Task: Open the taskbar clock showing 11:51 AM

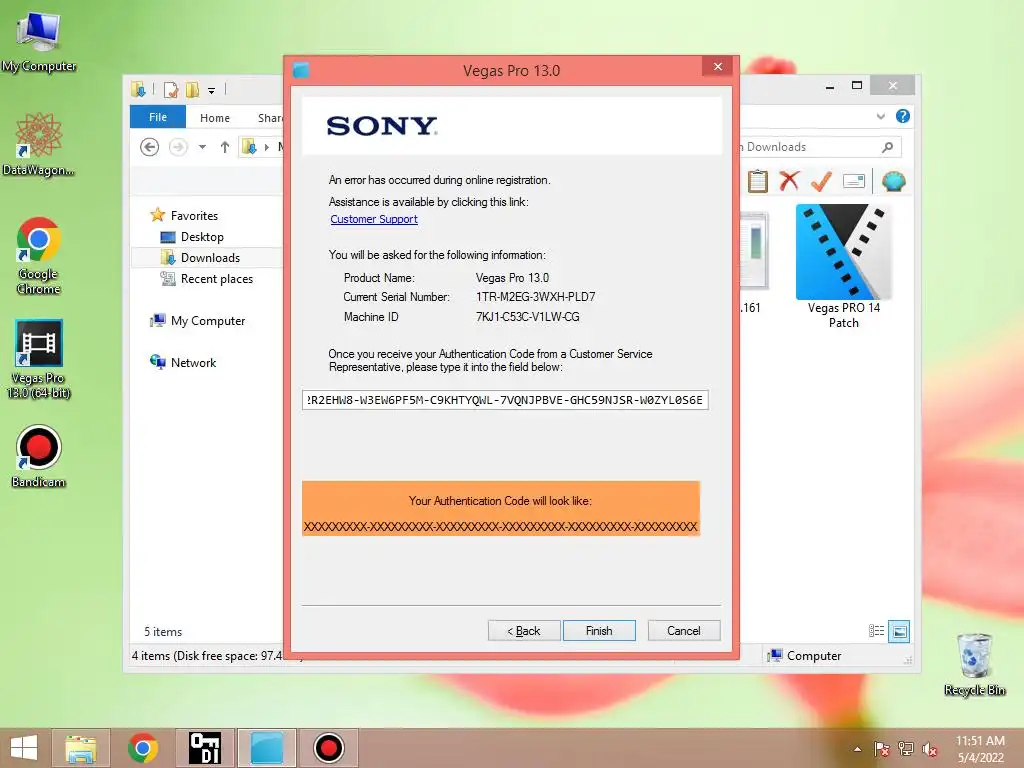Action: [x=980, y=749]
